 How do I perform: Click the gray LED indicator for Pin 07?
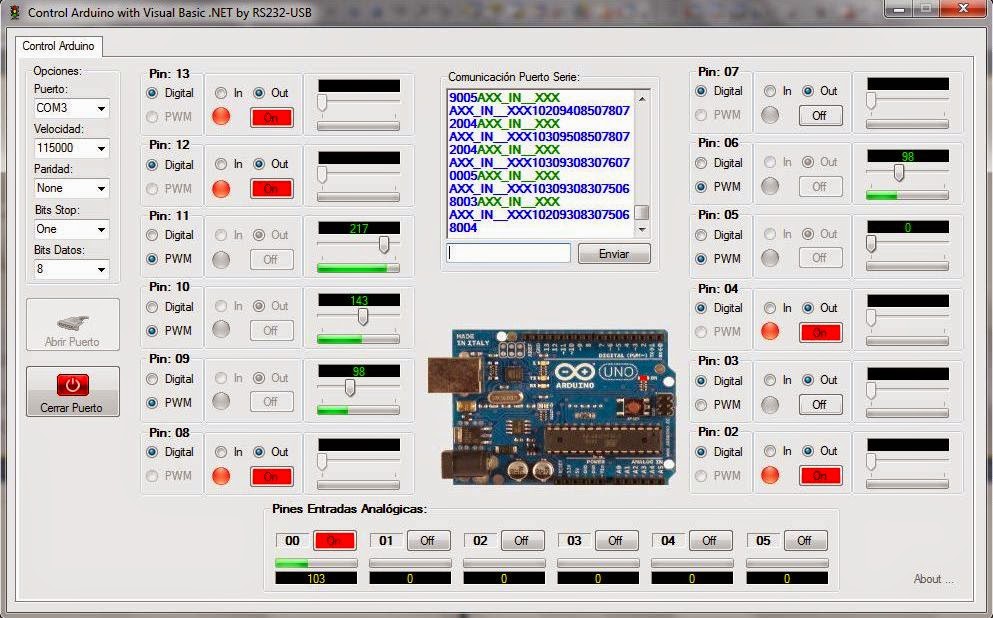click(x=770, y=115)
